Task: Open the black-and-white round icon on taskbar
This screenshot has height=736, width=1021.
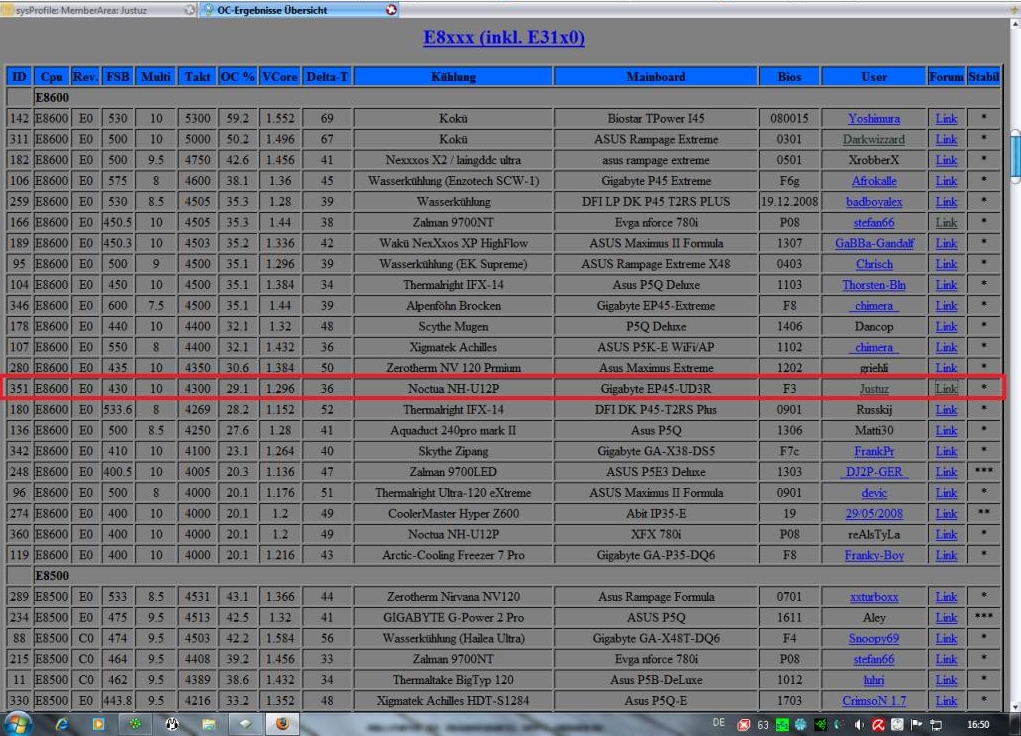Action: (172, 724)
